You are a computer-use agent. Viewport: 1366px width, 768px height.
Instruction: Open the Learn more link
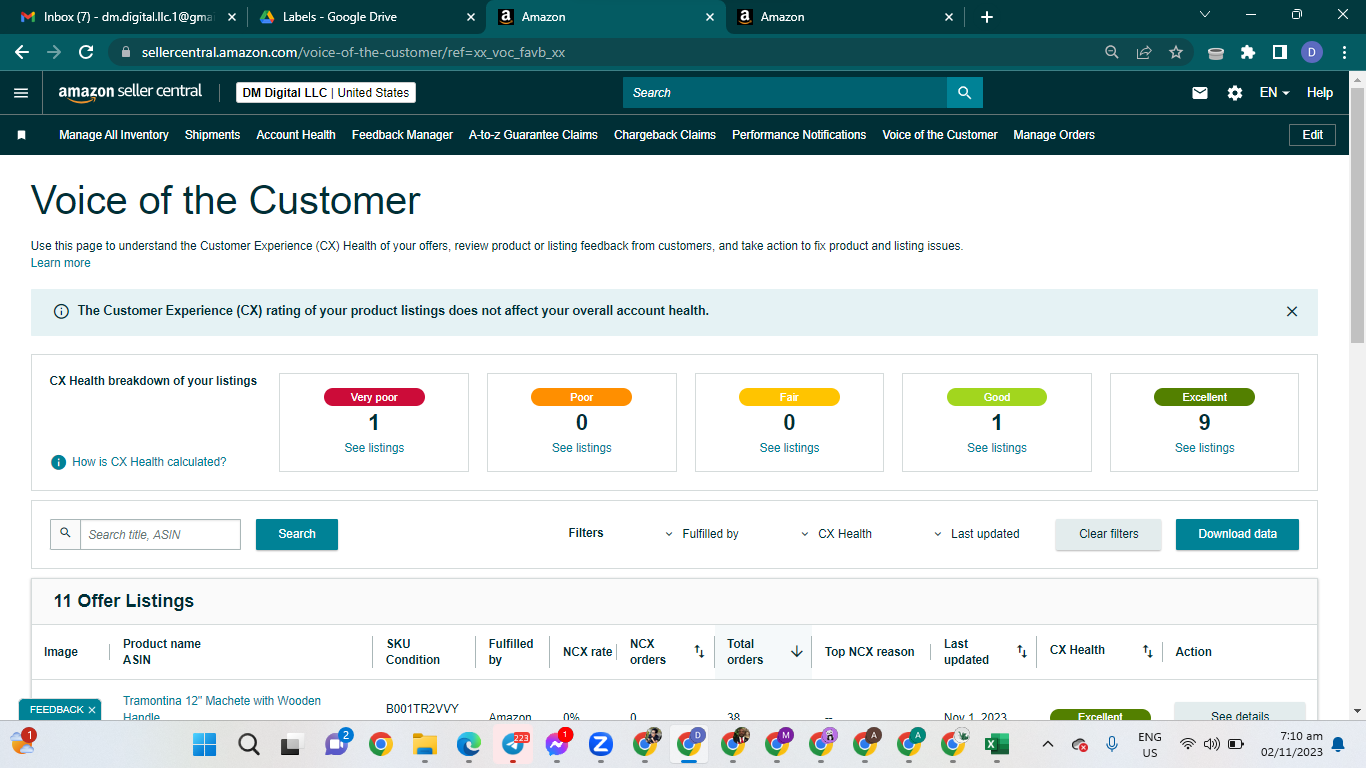[x=61, y=263]
